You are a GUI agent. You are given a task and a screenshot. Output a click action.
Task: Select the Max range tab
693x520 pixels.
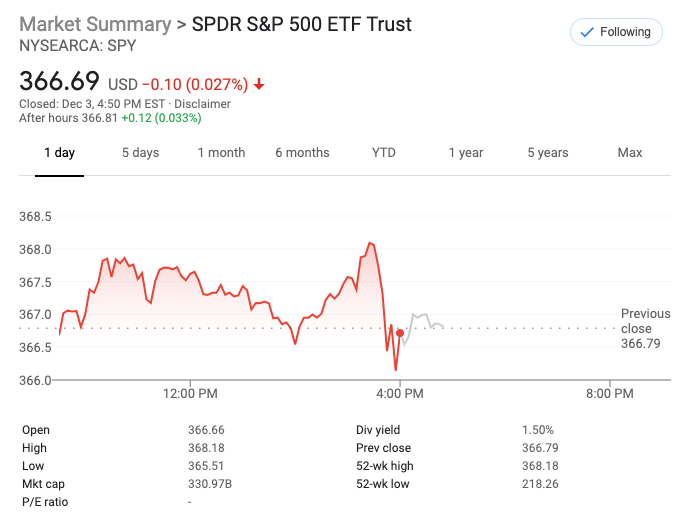click(630, 153)
